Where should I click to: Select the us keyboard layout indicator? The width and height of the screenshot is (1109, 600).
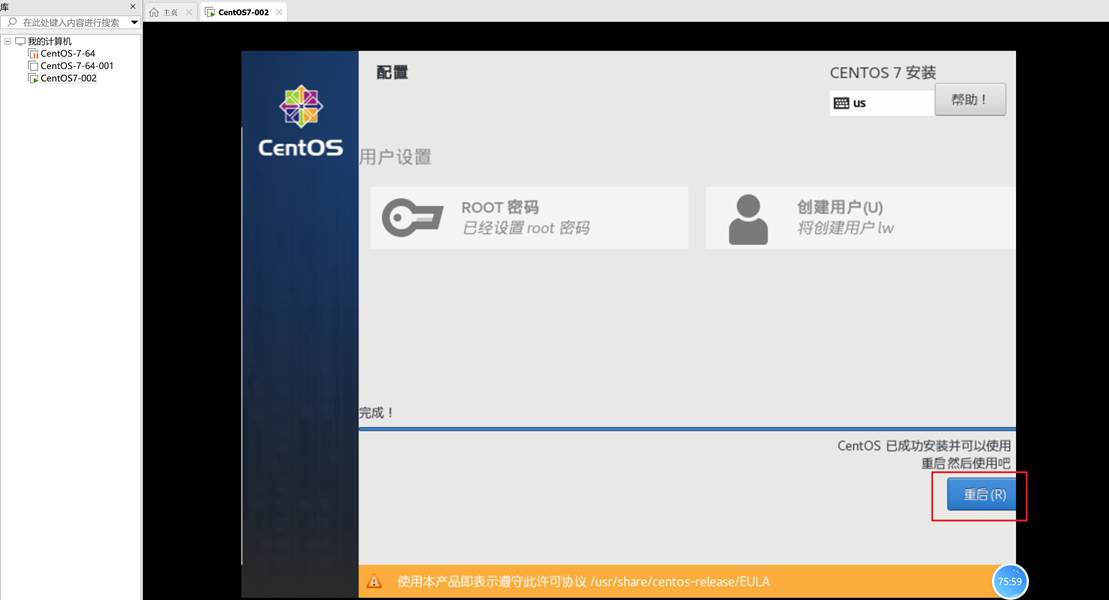pos(881,103)
